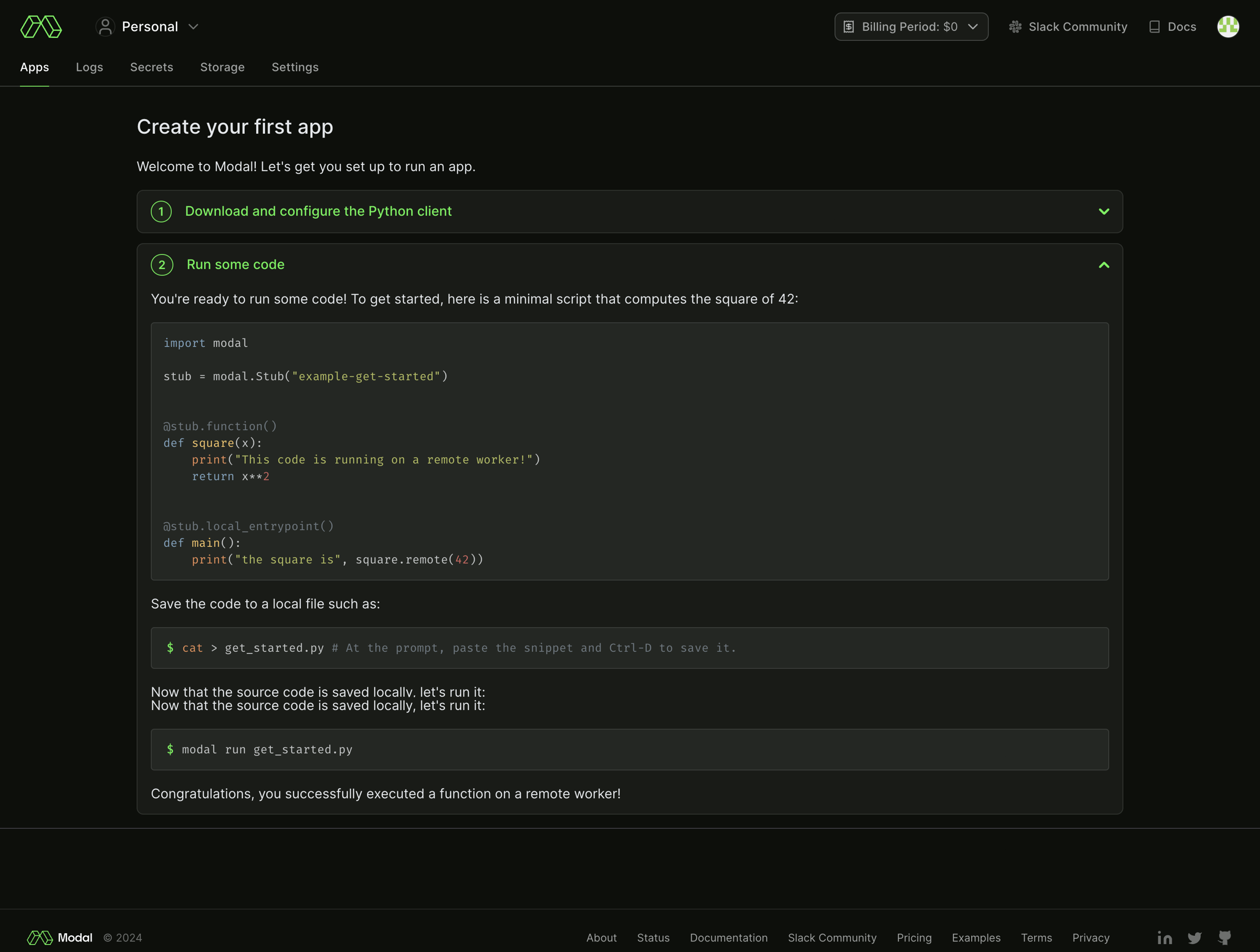This screenshot has width=1260, height=952.
Task: Click the billing receipt icon
Action: point(848,27)
